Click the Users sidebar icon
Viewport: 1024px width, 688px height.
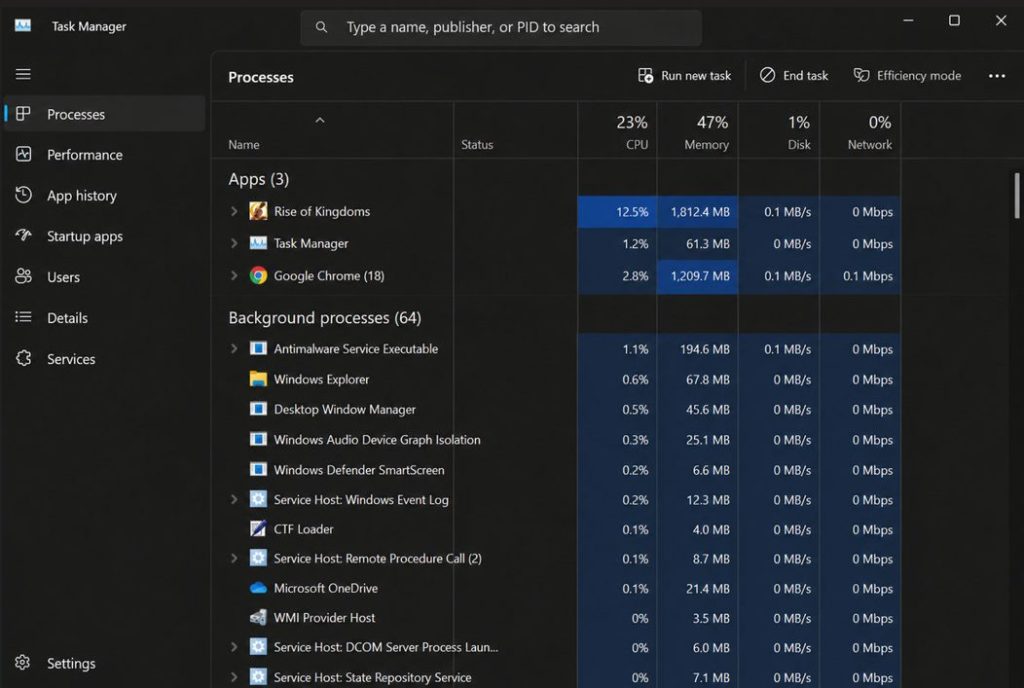coord(24,276)
